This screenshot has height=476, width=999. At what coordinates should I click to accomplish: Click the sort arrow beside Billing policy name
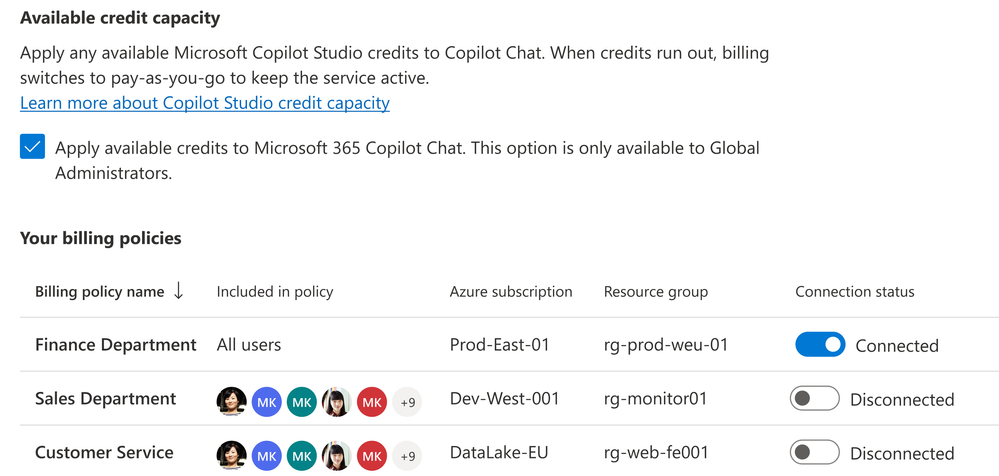[179, 291]
